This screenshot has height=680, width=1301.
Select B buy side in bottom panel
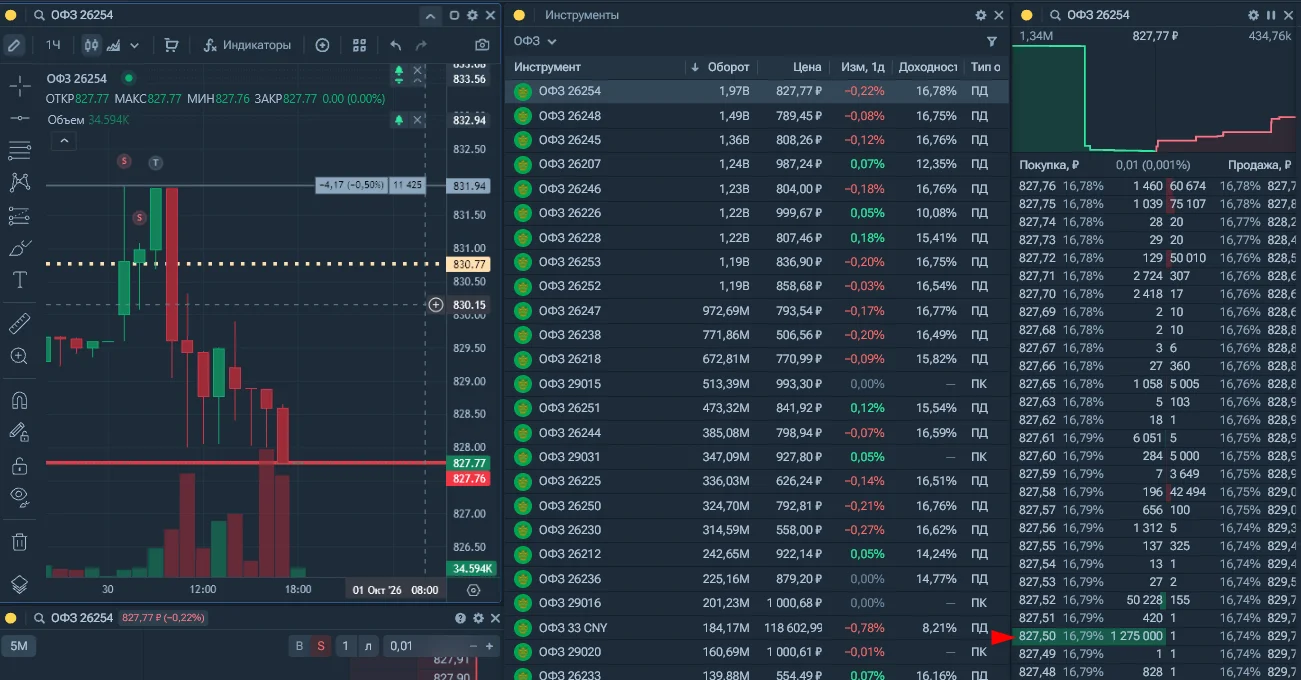[x=299, y=646]
